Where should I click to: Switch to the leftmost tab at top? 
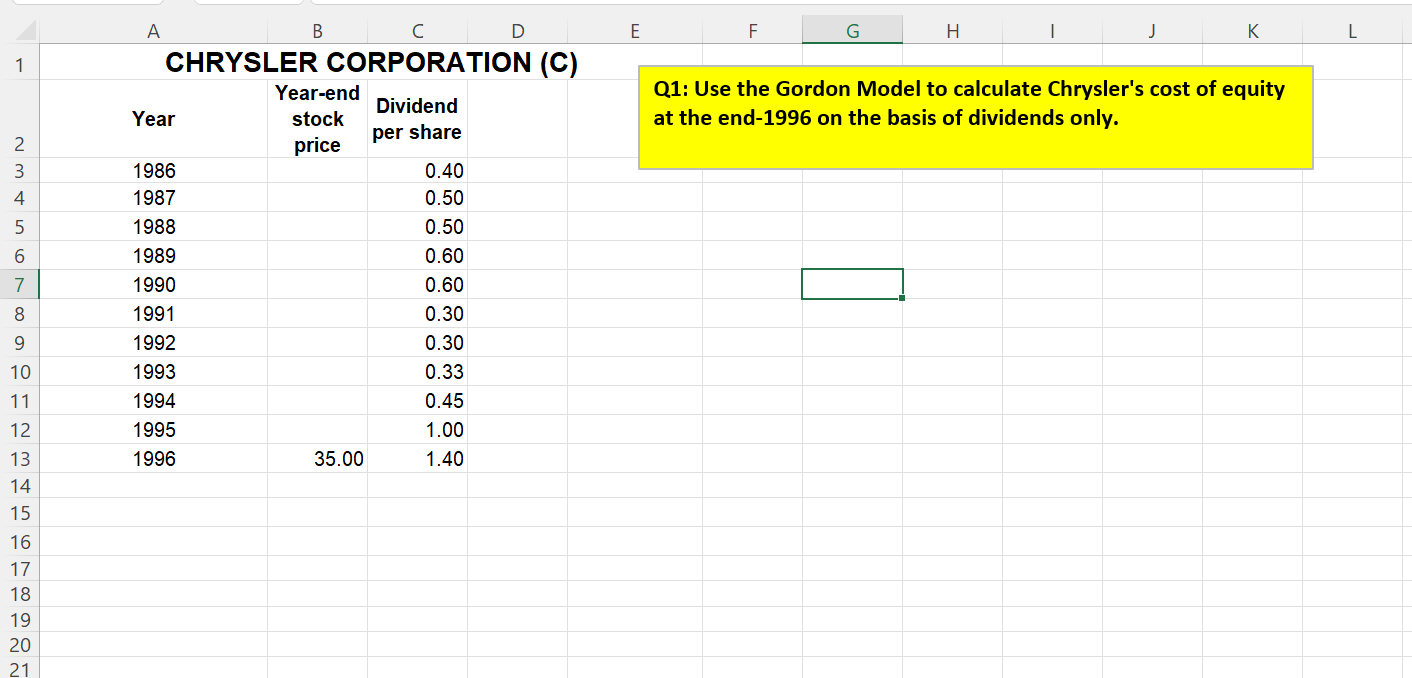(85, 3)
